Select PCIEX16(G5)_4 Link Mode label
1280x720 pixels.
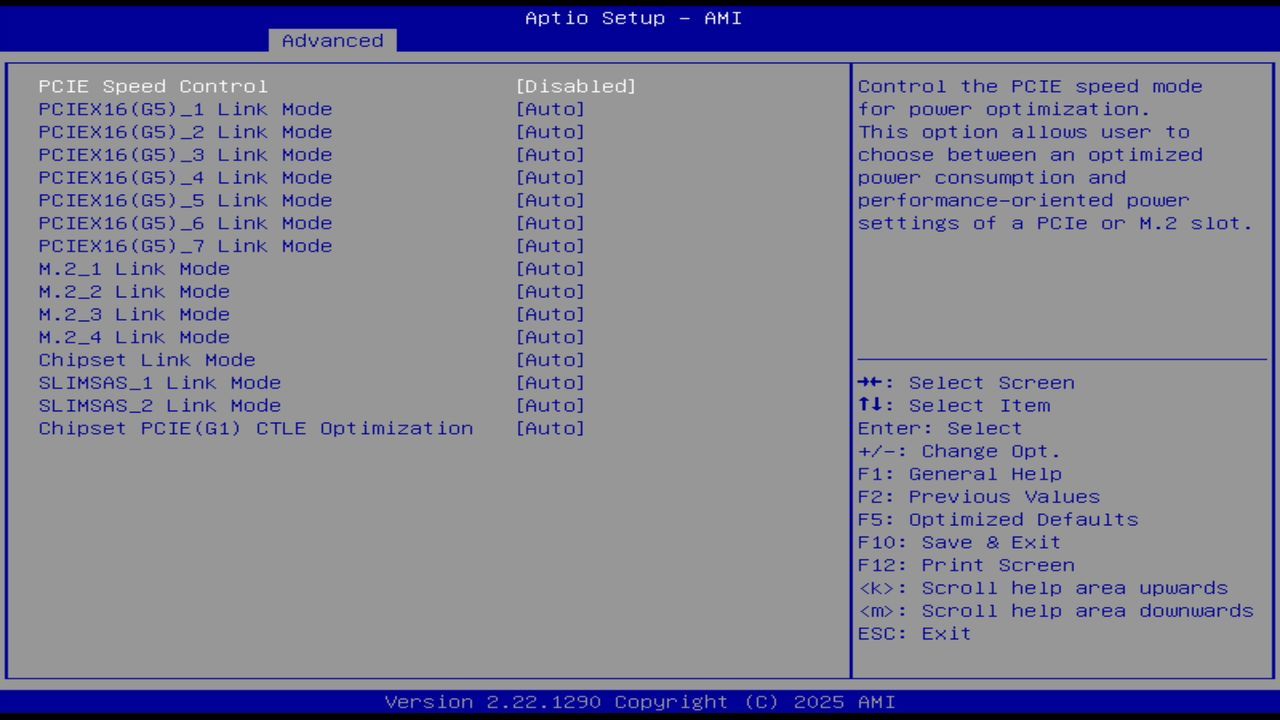185,177
